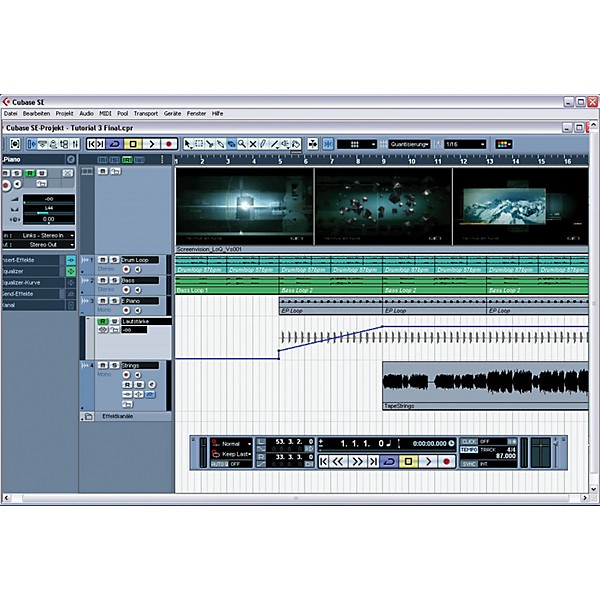The width and height of the screenshot is (600, 600).
Task: Solo the E Piano track
Action: [114, 301]
